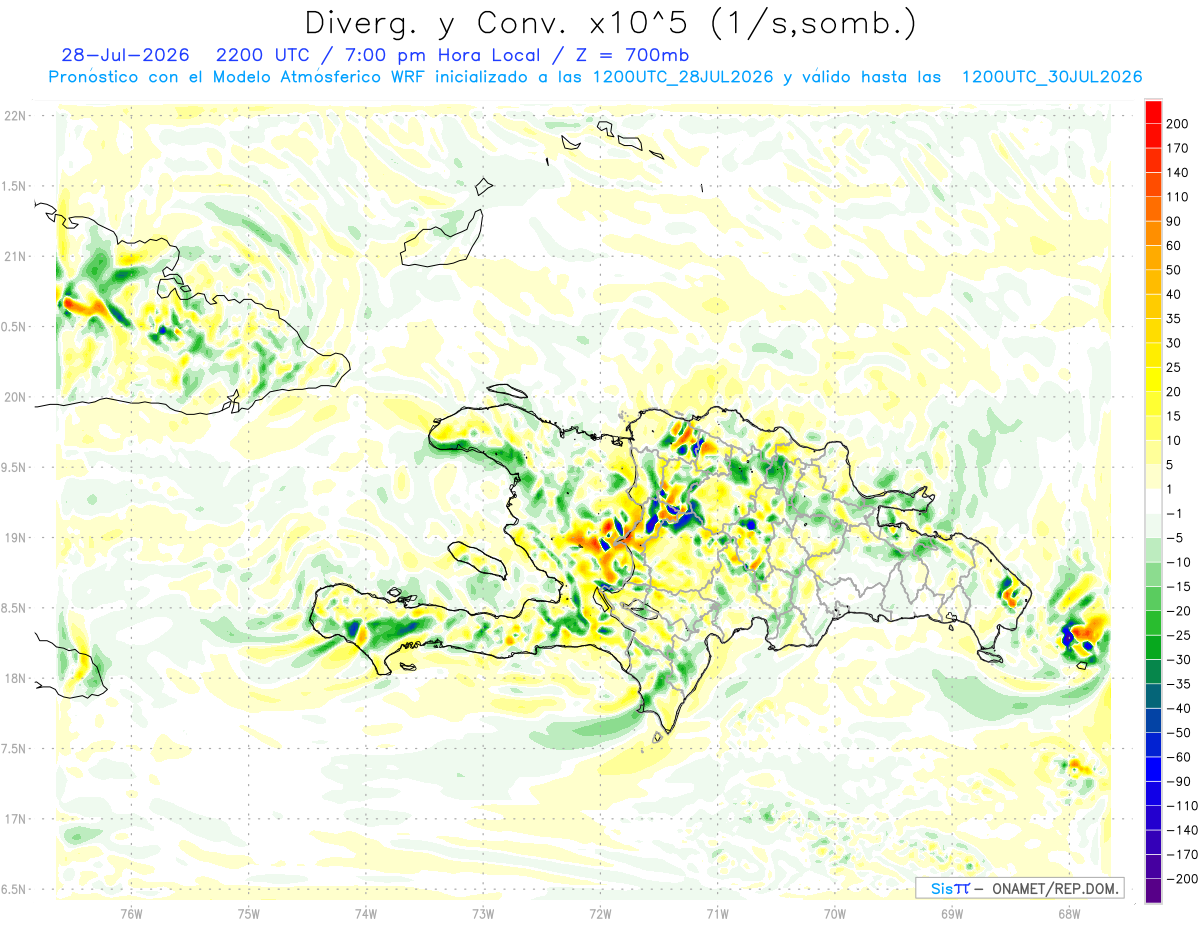Click the '17N' latitude label
Viewport: 1200px width, 927px height.
tap(14, 819)
